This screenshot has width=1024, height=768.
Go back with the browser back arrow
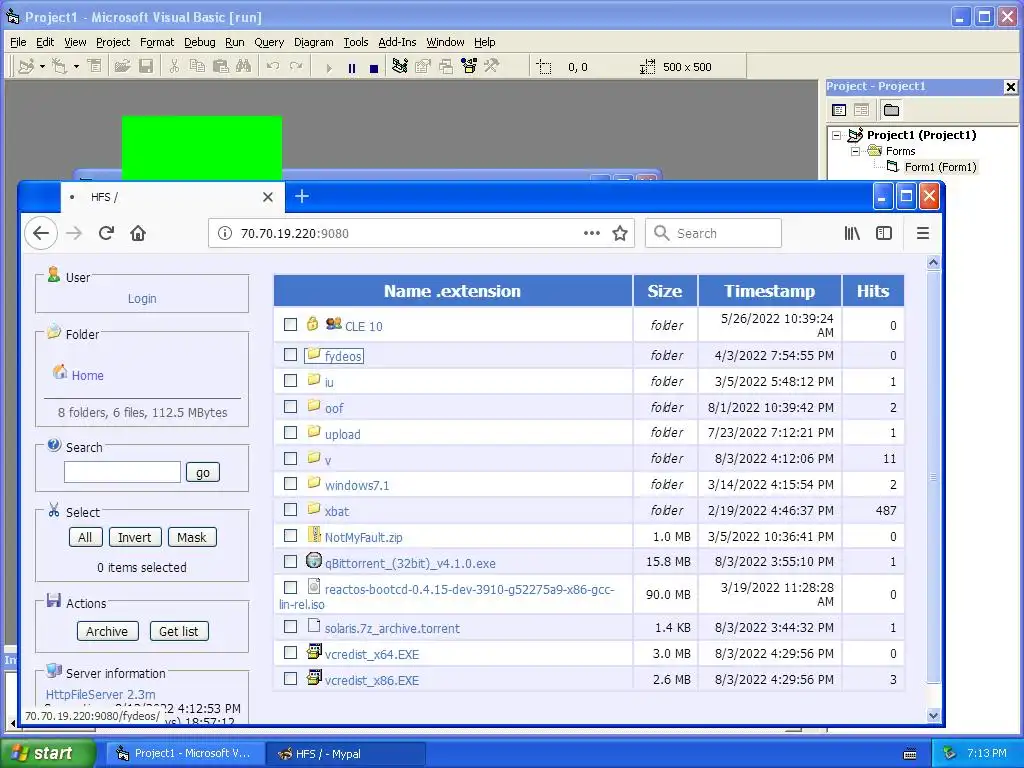coord(40,233)
